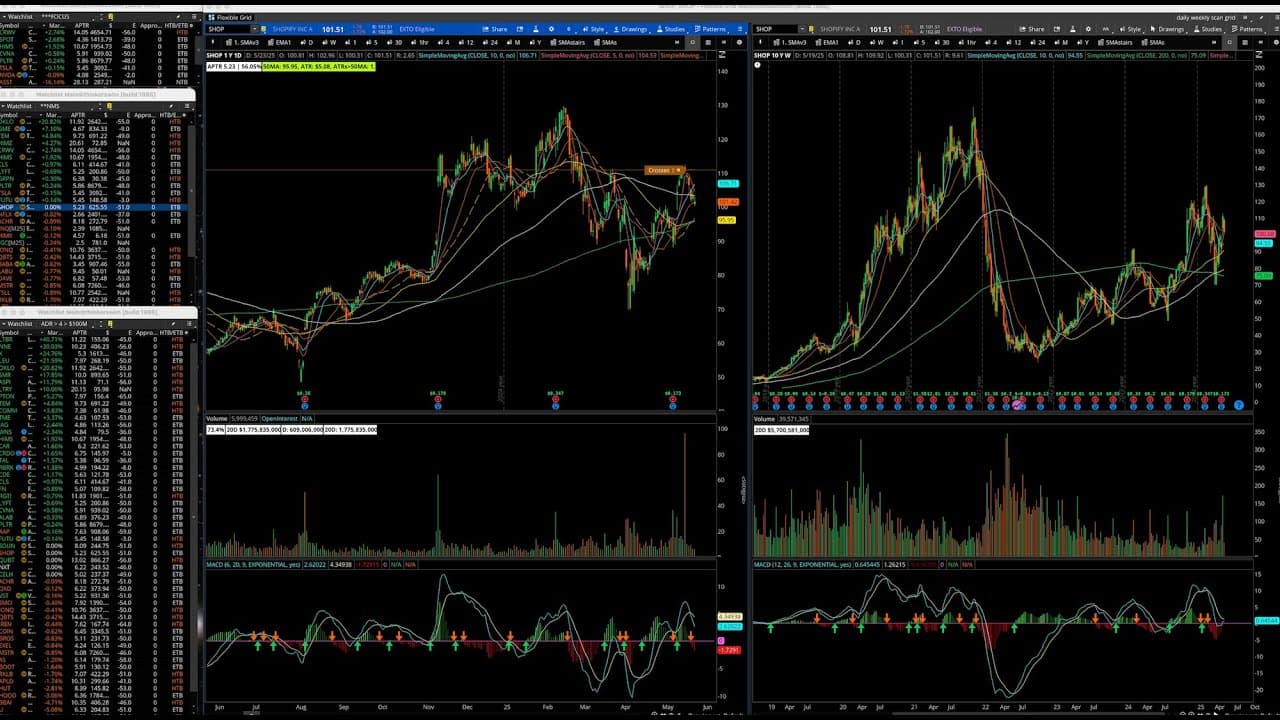This screenshot has width=1280, height=720.
Task: Switch left chart to 1hr timeframe
Action: pos(421,42)
